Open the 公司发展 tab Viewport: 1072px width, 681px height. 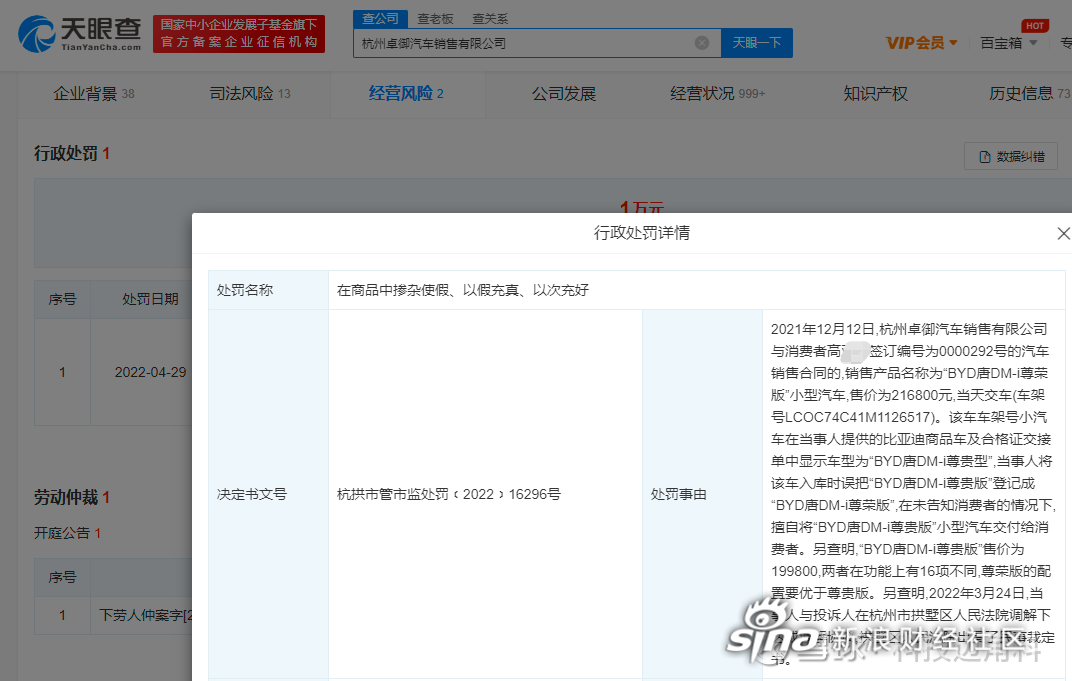click(x=564, y=94)
